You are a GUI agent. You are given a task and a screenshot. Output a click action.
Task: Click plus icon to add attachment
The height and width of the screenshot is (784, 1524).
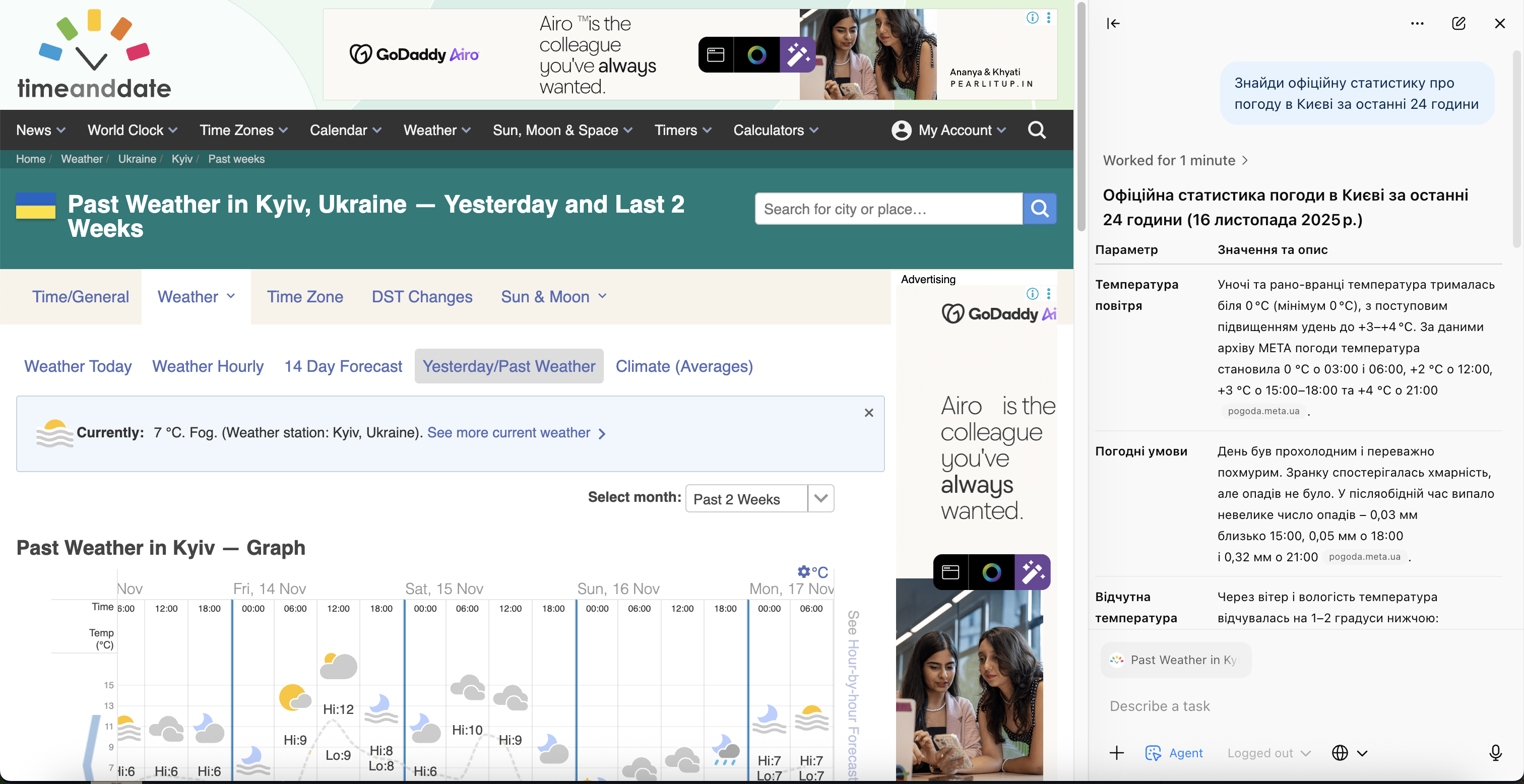click(x=1116, y=753)
